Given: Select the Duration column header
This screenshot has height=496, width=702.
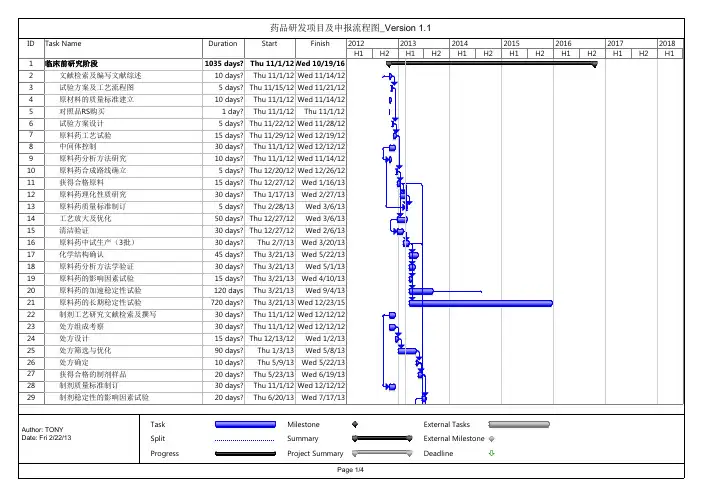Looking at the screenshot, I should [x=222, y=44].
